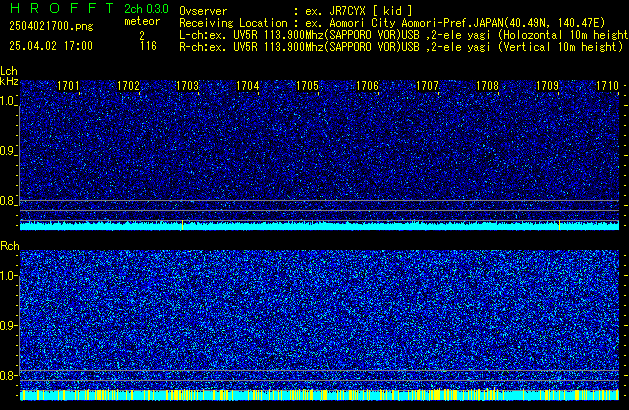Click the date 25.04.02 17:00
Viewport: 629px width, 410px height.
tap(51, 46)
